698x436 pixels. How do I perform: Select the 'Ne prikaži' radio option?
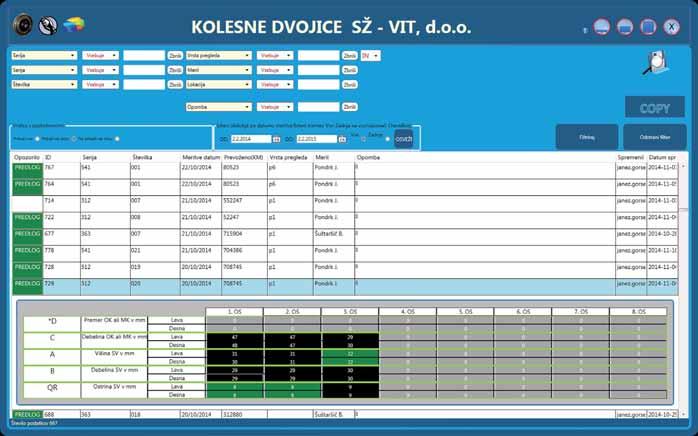[117, 139]
